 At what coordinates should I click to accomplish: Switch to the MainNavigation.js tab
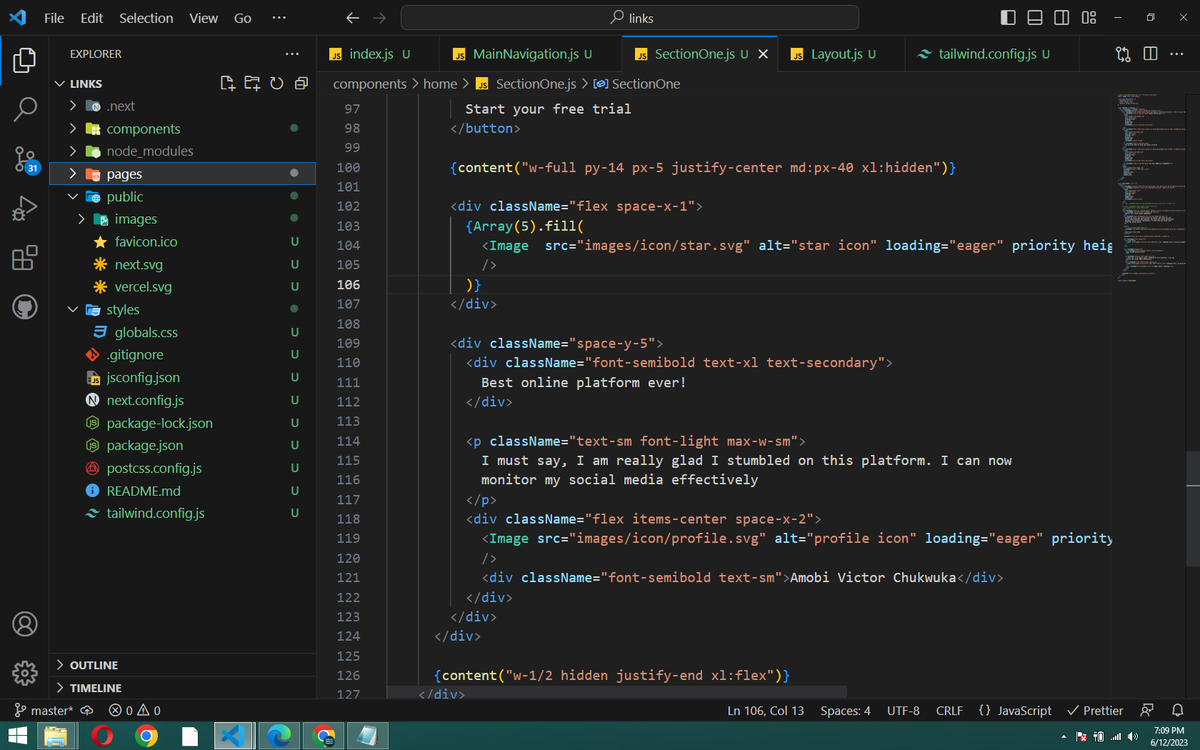click(x=532, y=54)
